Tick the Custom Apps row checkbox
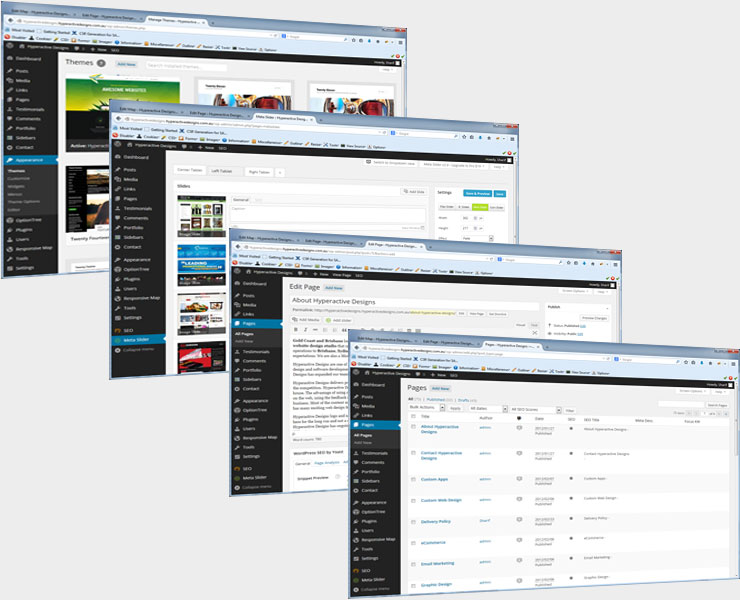Image resolution: width=740 pixels, height=600 pixels. [x=413, y=479]
